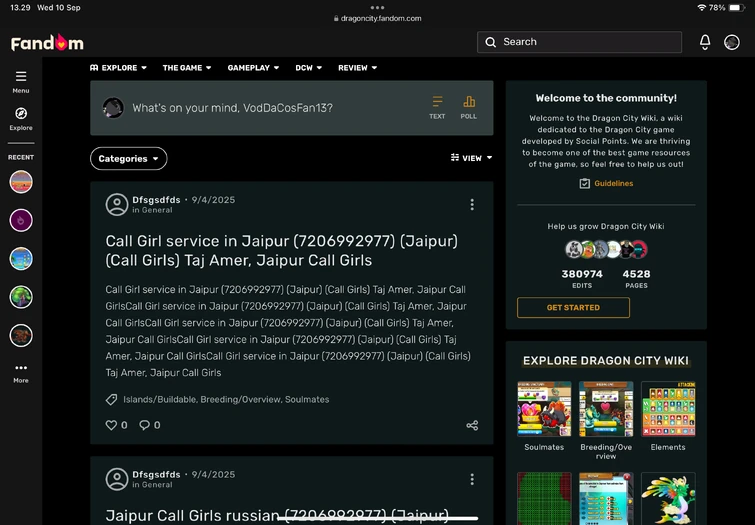
Task: Click the GET STARTED button
Action: [x=573, y=307]
